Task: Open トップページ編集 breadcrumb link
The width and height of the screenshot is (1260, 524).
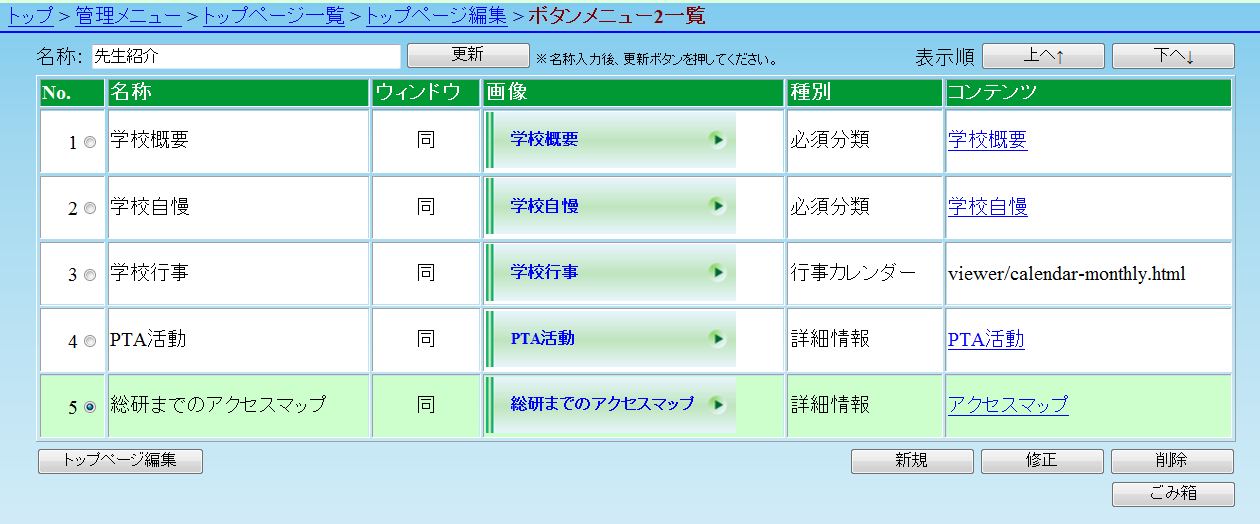Action: [x=436, y=15]
